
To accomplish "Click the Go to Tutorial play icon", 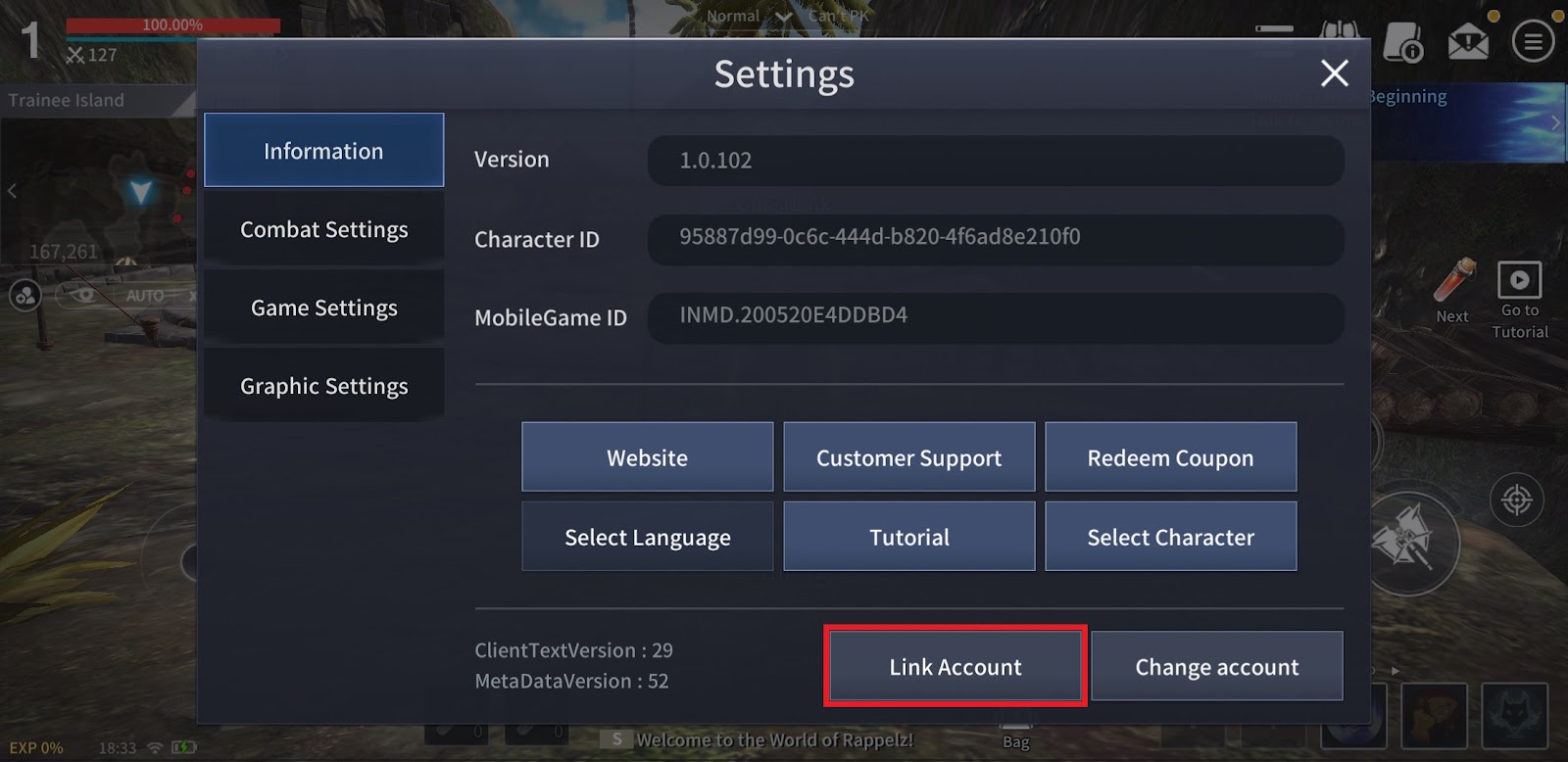I will pyautogui.click(x=1519, y=280).
